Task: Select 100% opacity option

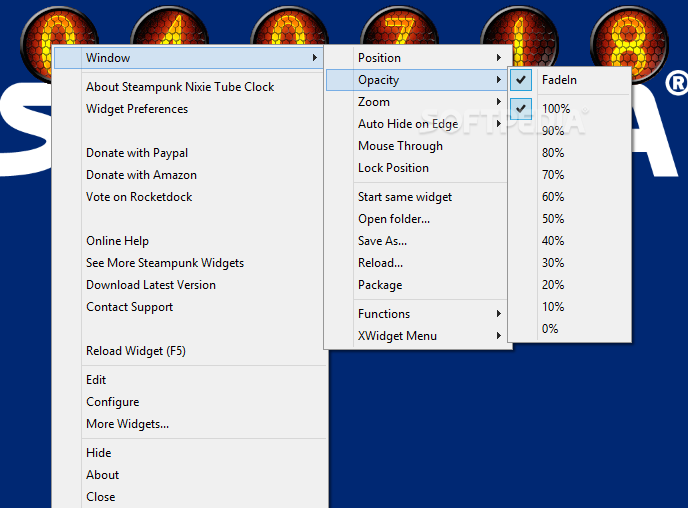Action: pos(570,108)
